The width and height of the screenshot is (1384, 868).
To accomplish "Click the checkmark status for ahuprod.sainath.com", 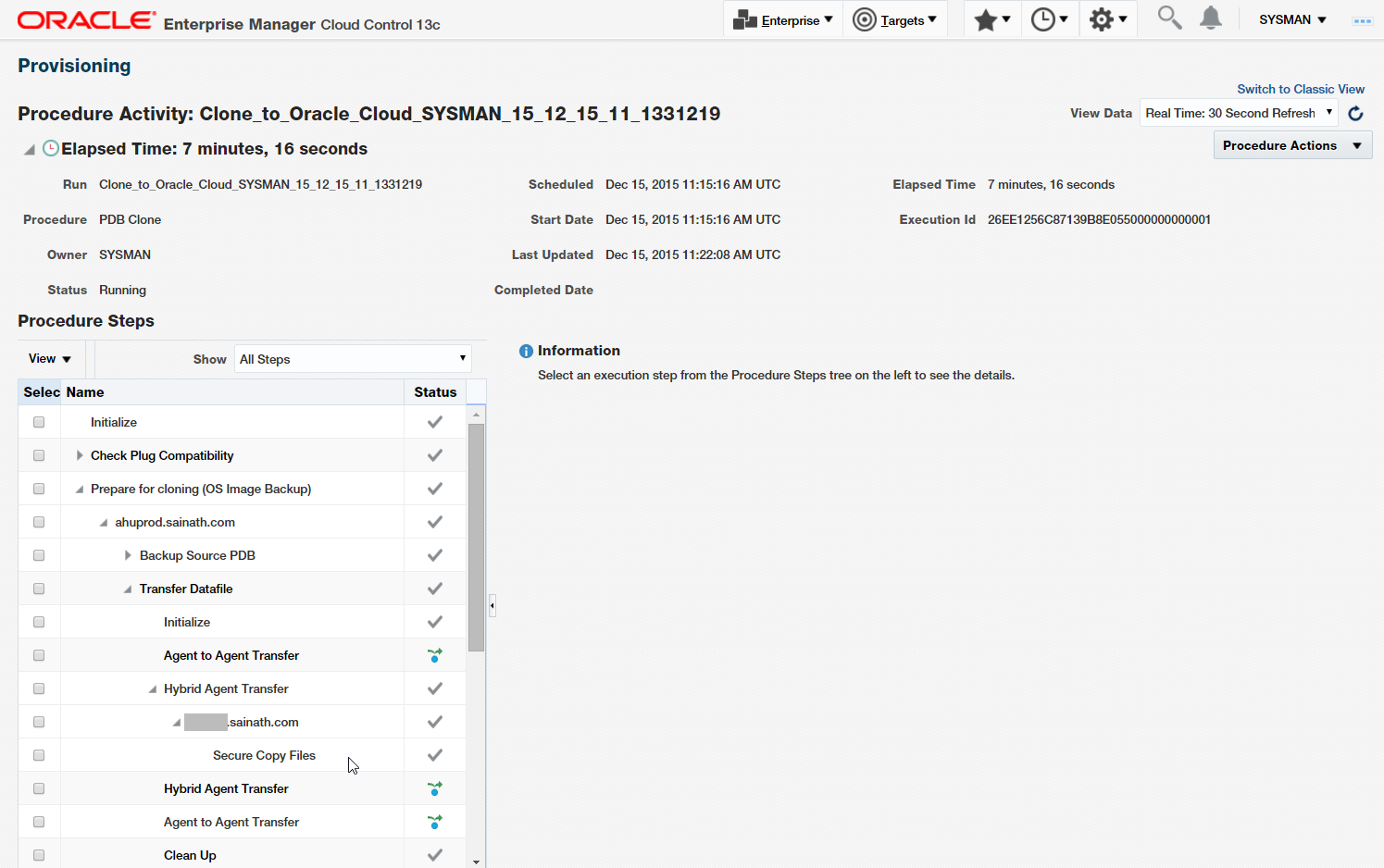I will point(434,522).
